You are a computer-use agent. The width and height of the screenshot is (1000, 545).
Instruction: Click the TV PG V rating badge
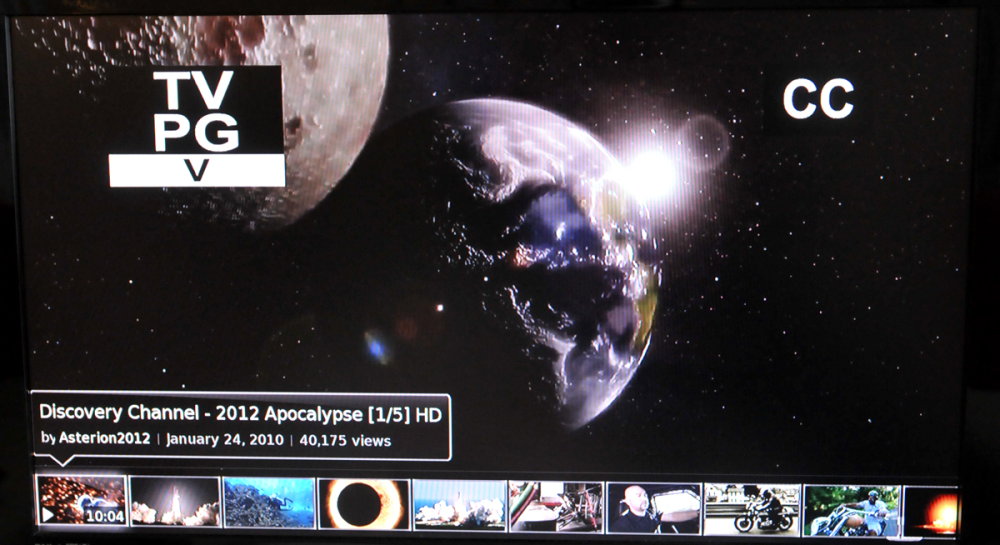196,126
